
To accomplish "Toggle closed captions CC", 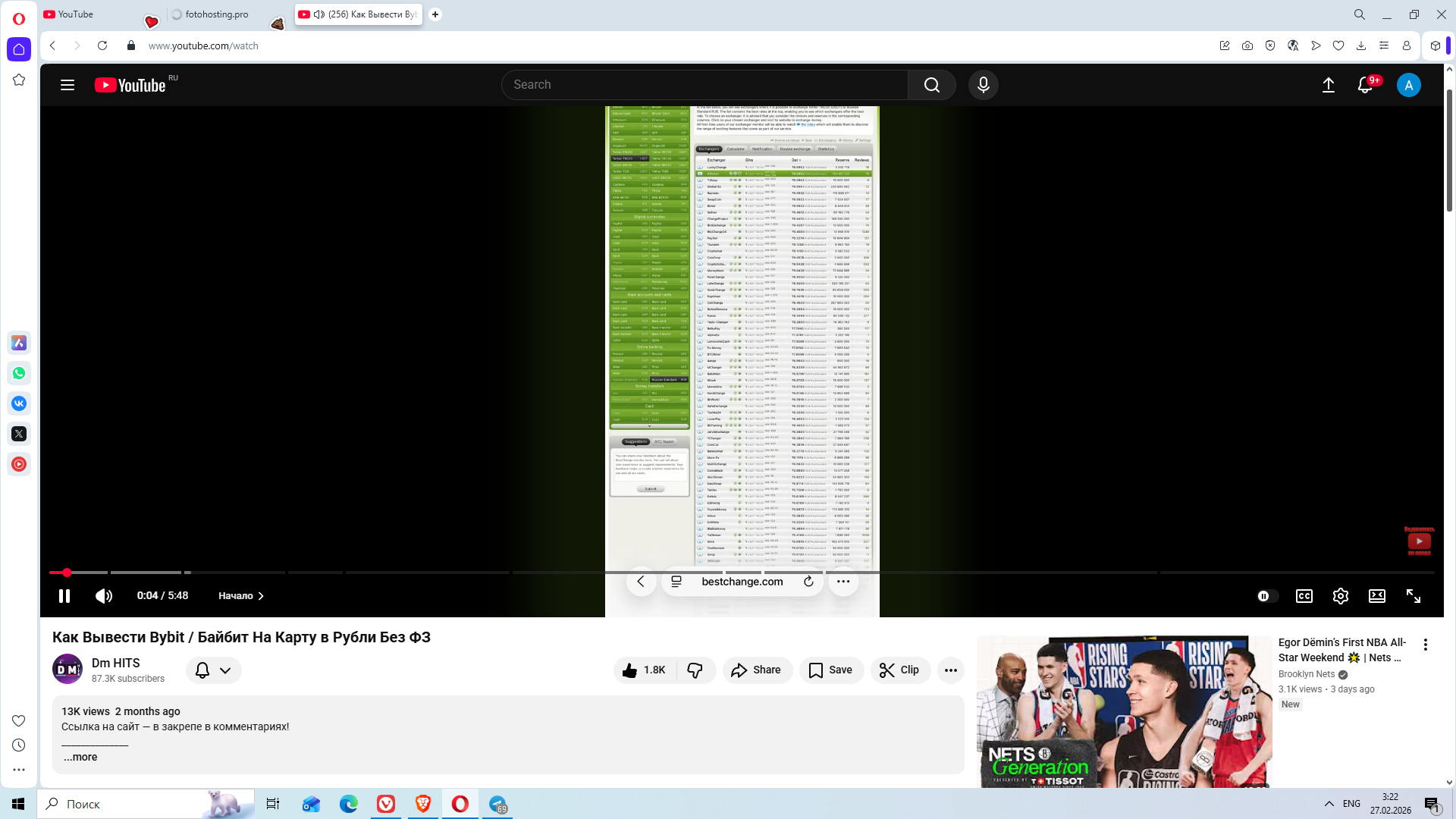I will tap(1304, 596).
